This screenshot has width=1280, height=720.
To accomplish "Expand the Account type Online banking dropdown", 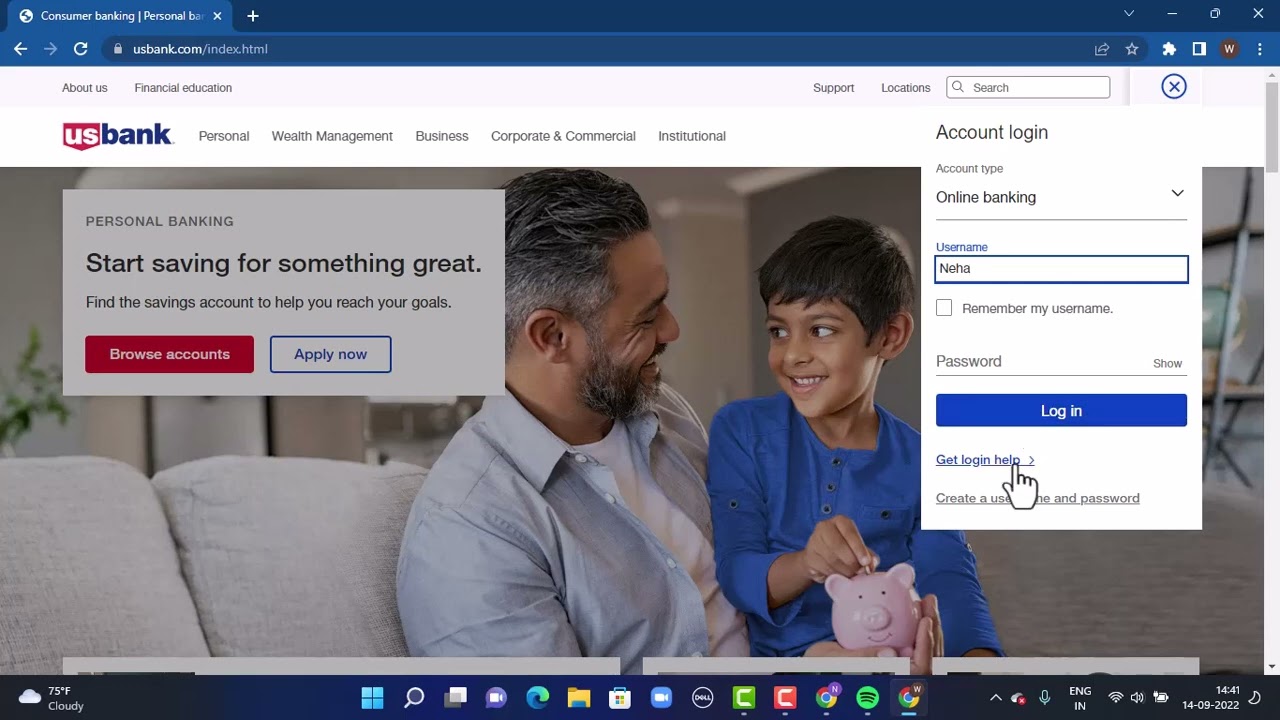I will (x=1061, y=197).
